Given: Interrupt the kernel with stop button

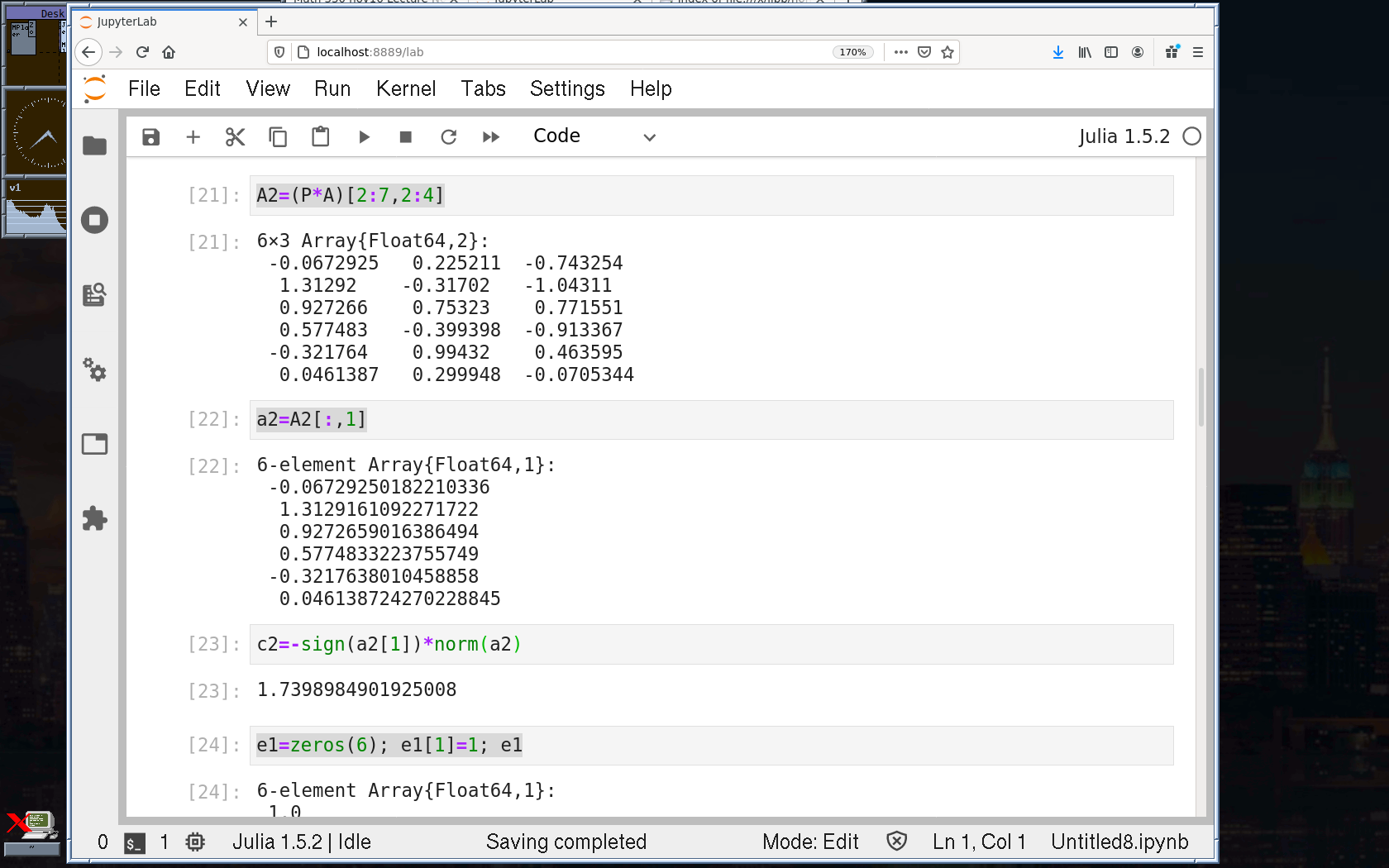Looking at the screenshot, I should tap(405, 137).
